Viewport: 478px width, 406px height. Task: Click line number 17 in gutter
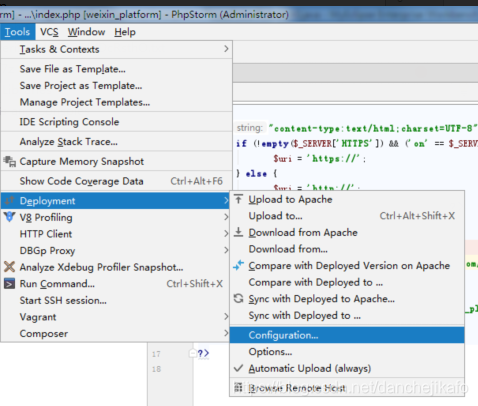(156, 354)
